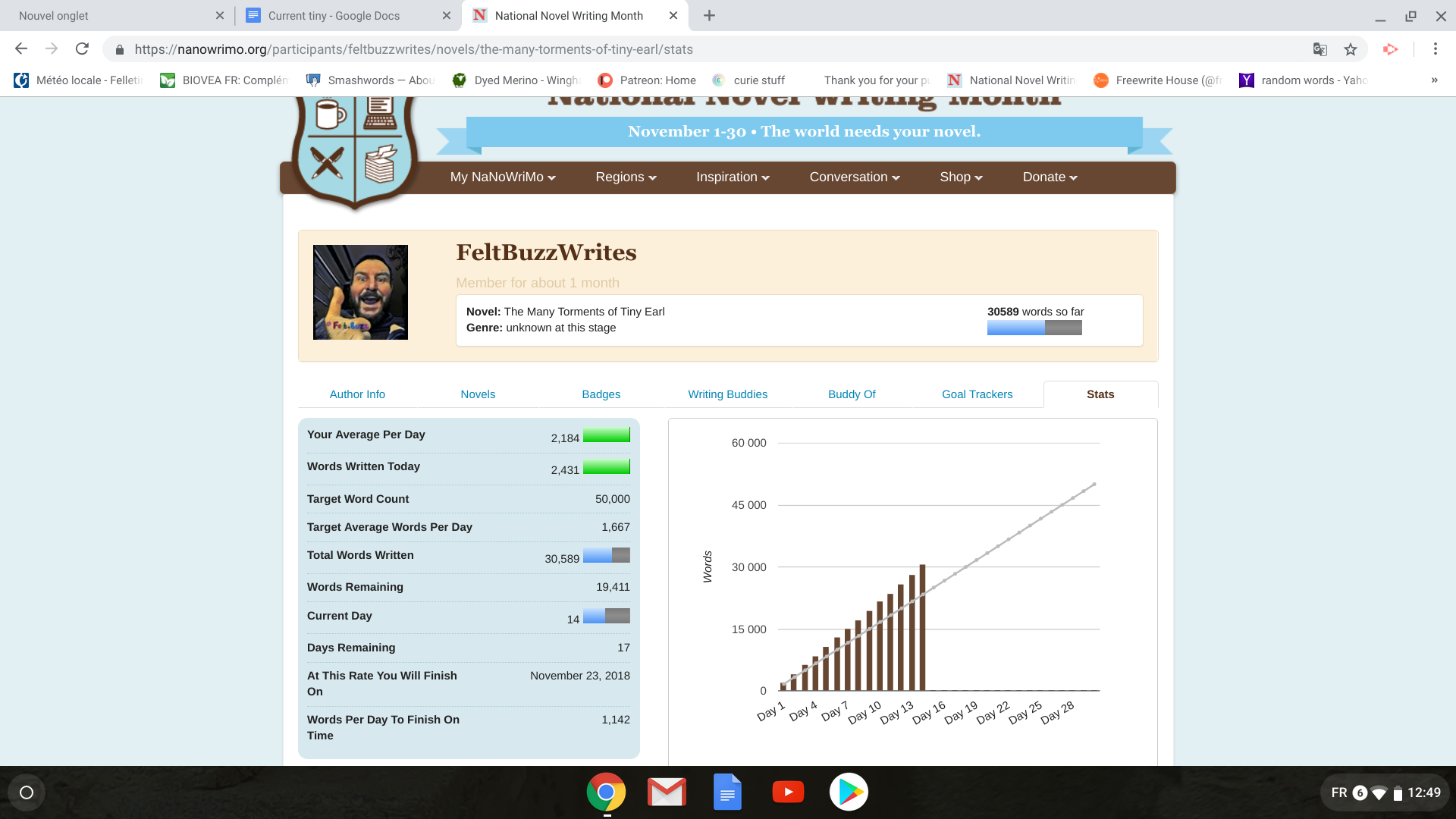Close the Current tiny Google Docs tab
The image size is (1456, 819).
click(447, 15)
